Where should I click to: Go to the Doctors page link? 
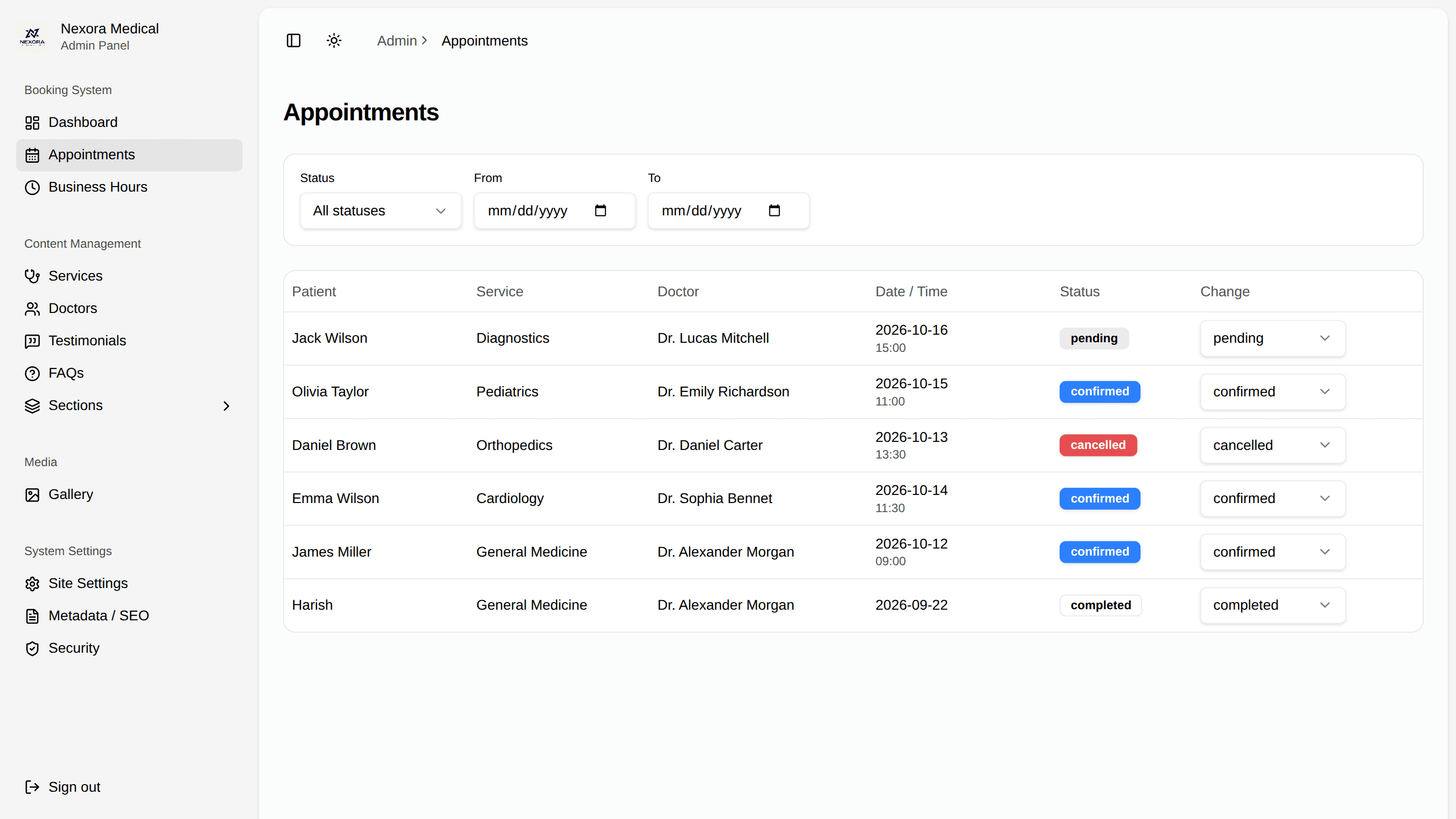tap(129, 308)
